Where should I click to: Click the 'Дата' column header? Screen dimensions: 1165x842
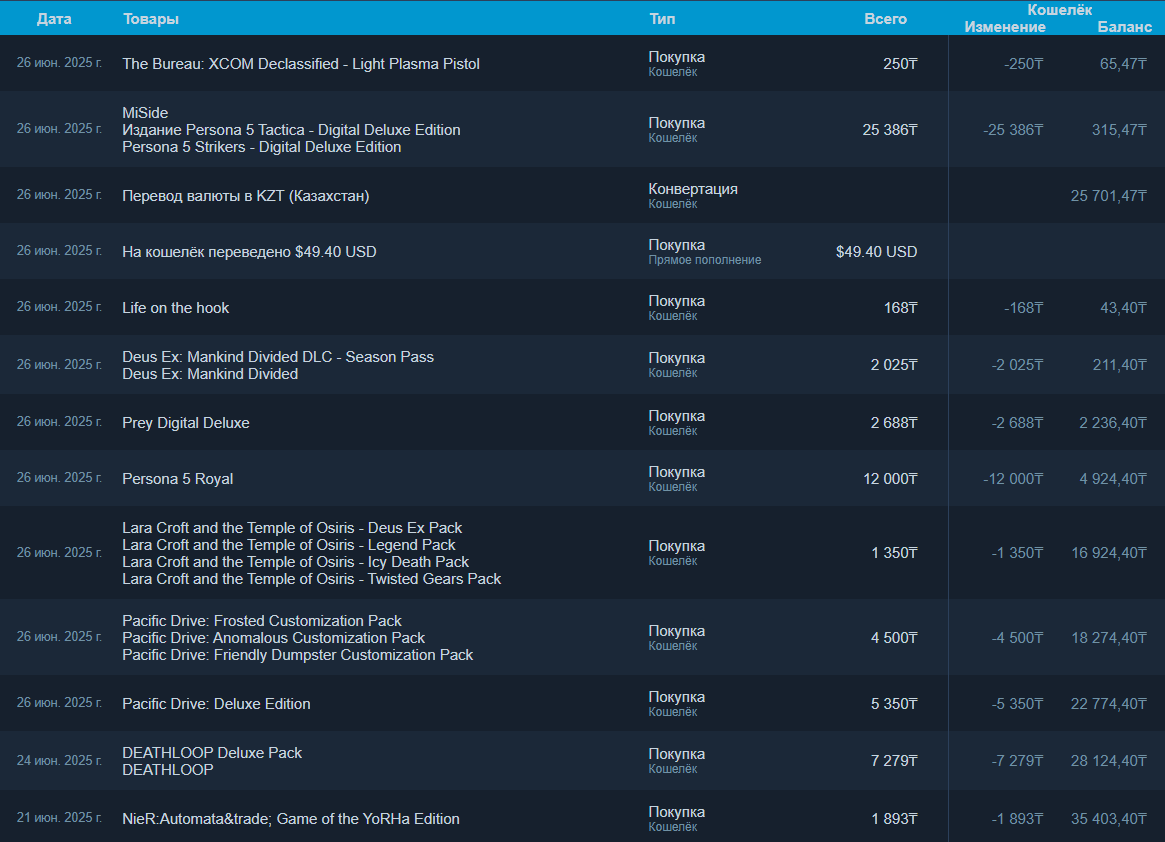coord(53,19)
